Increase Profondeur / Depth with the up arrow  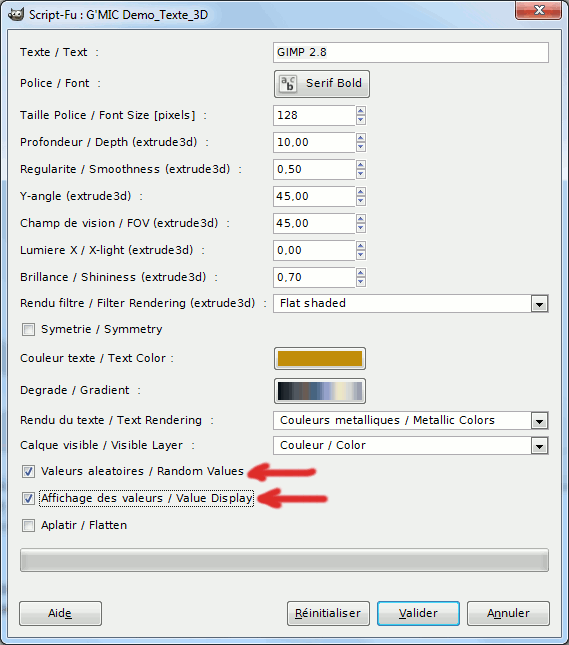coord(361,138)
